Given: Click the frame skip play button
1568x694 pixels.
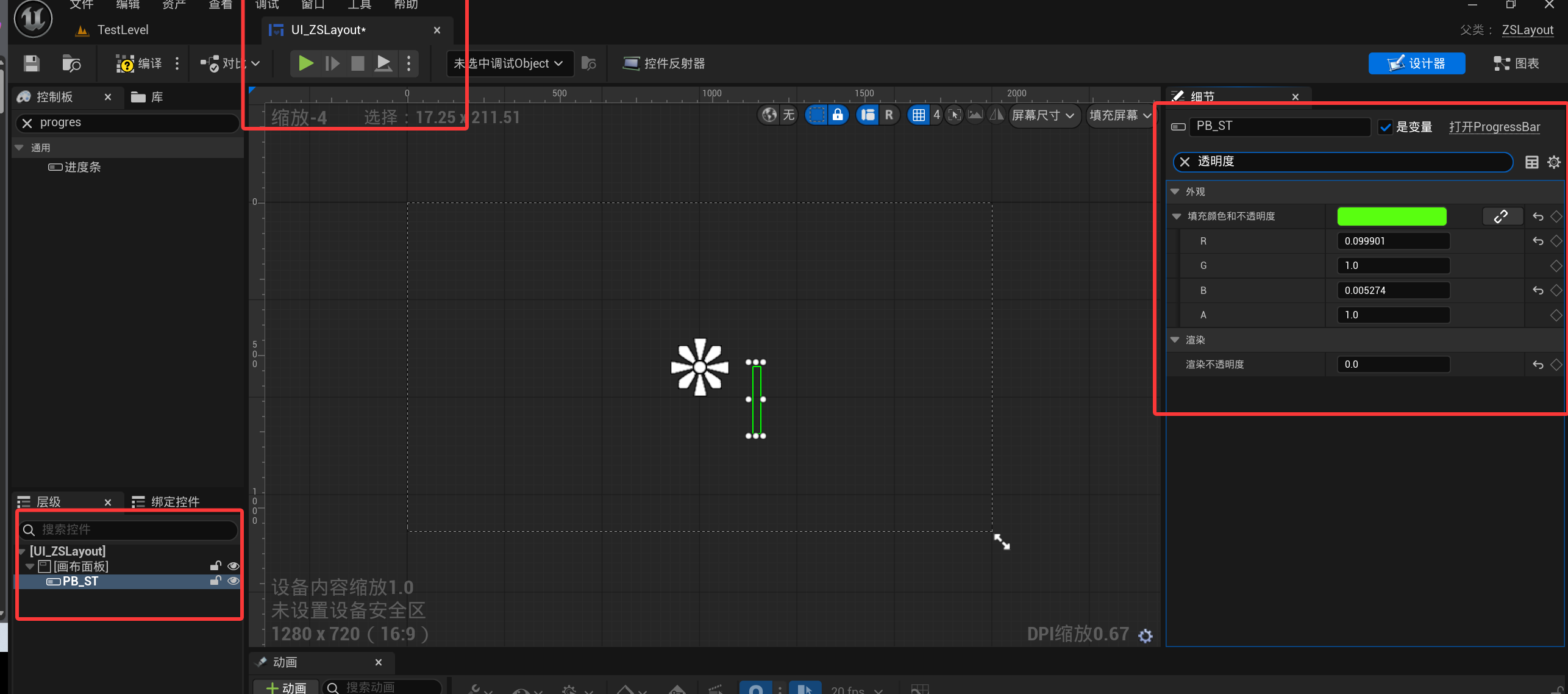Looking at the screenshot, I should [332, 63].
